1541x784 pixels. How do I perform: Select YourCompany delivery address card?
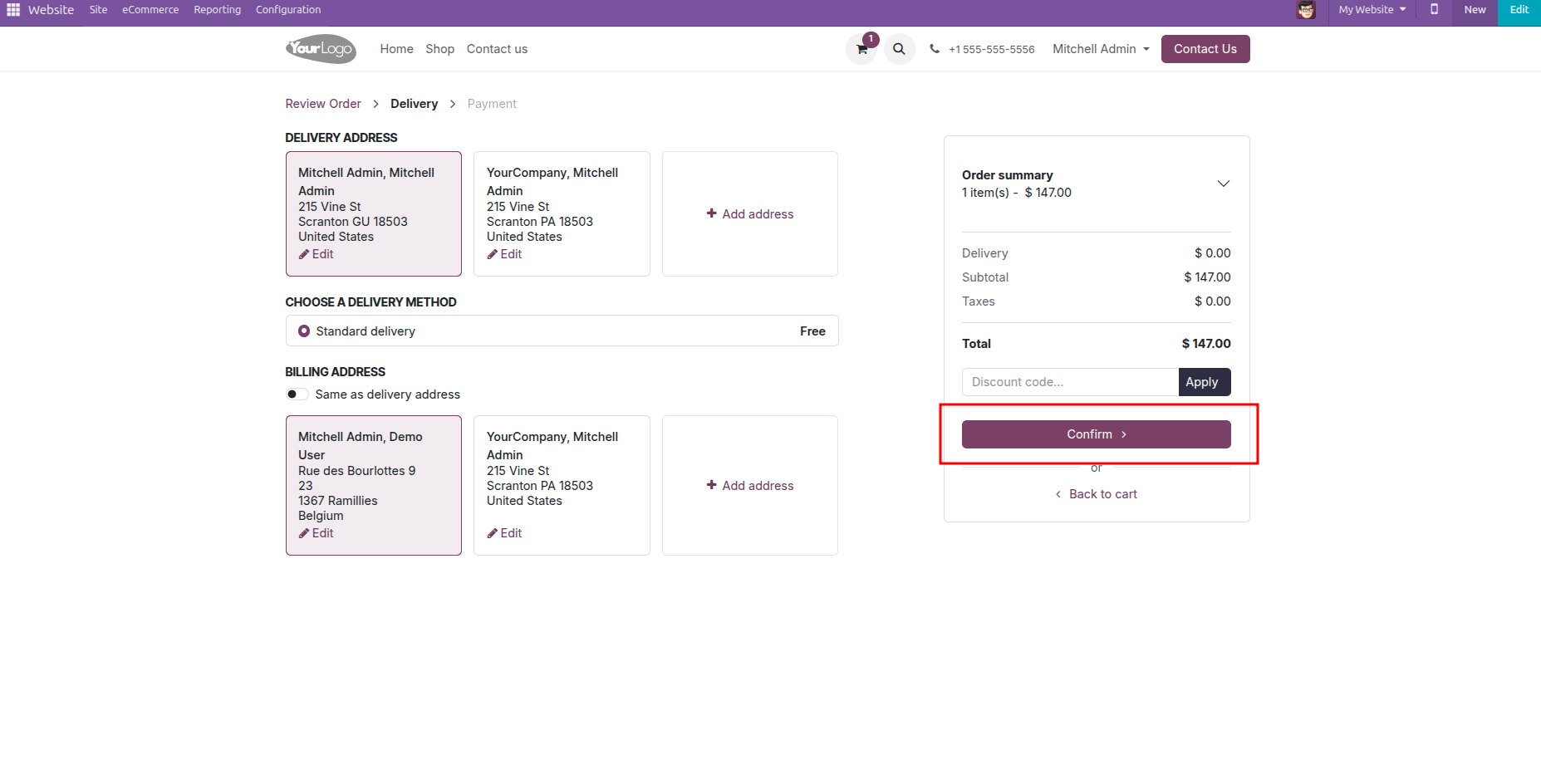pos(562,213)
